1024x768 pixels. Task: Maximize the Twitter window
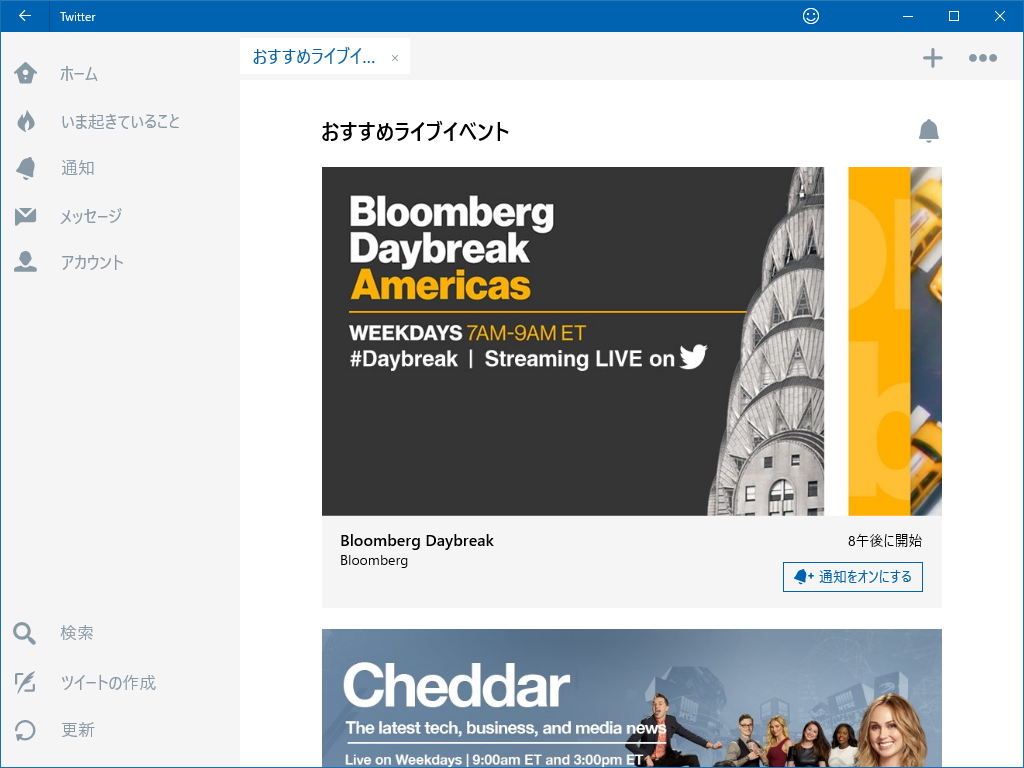pos(953,16)
